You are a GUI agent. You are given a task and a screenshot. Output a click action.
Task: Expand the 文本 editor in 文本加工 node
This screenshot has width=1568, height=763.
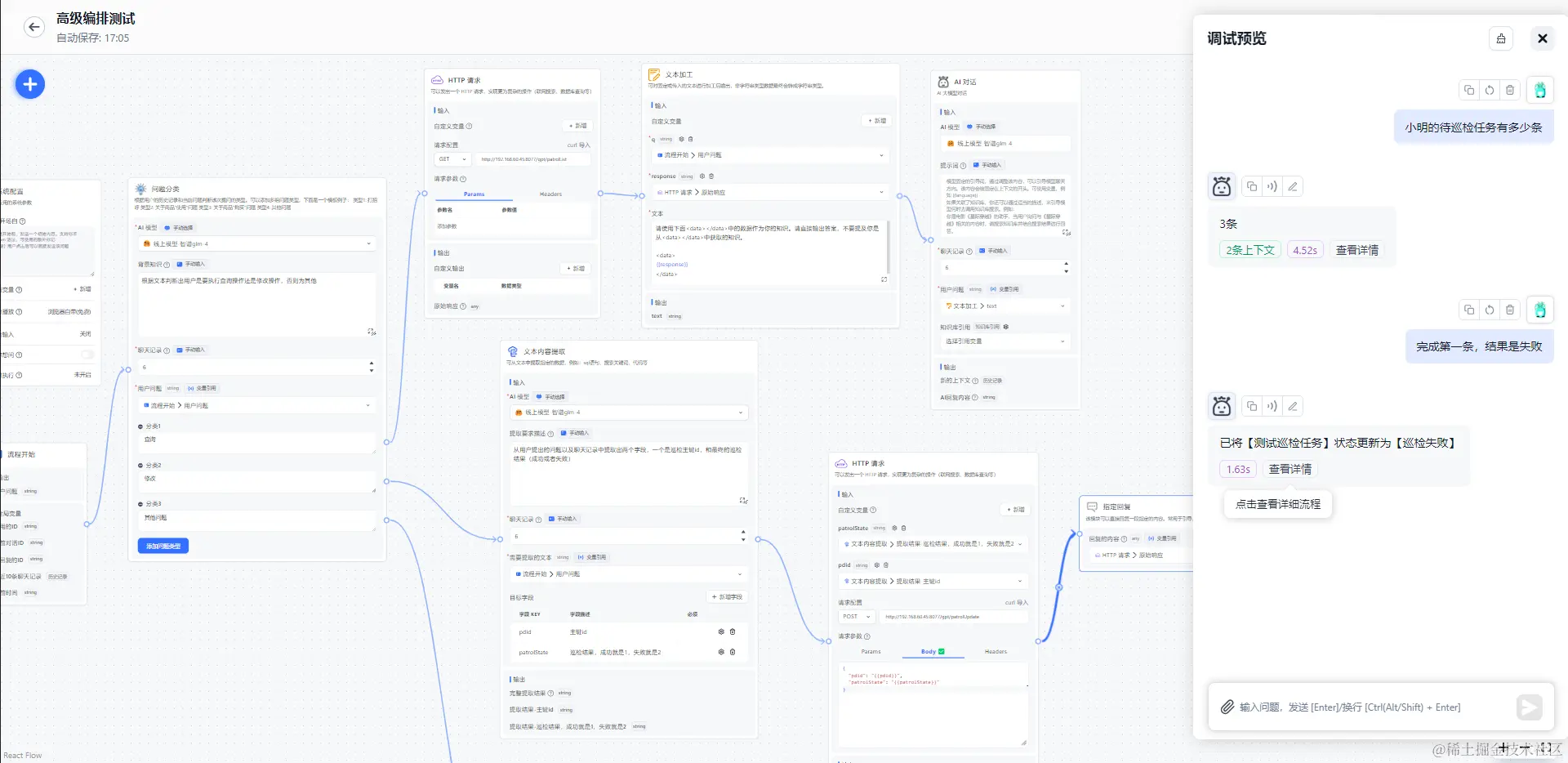884,279
